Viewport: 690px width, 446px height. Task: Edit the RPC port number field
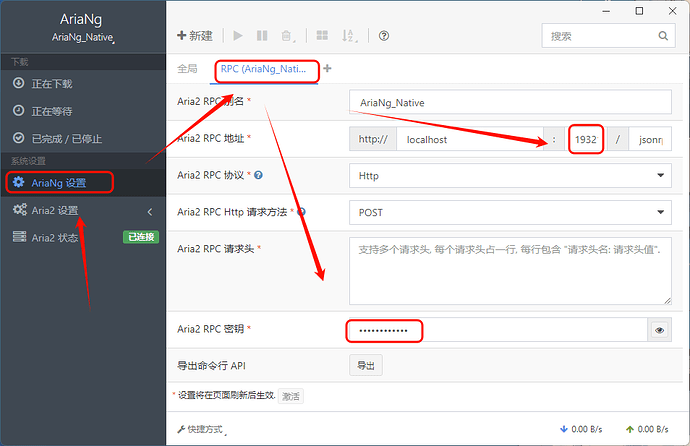pyautogui.click(x=586, y=139)
